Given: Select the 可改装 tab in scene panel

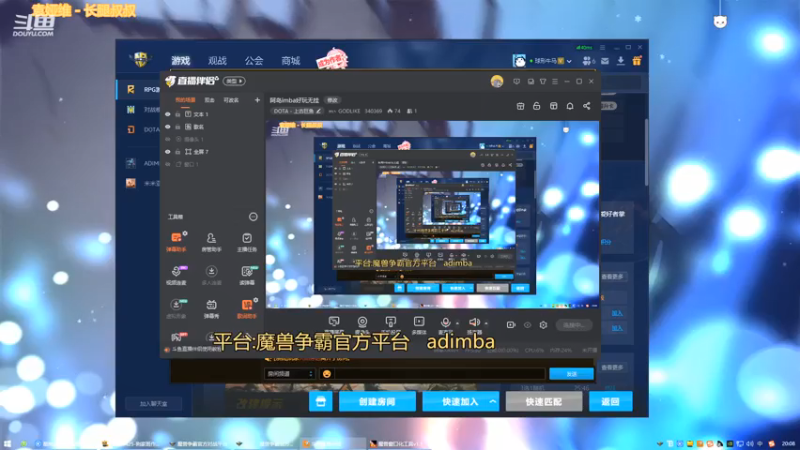Looking at the screenshot, I should point(231,100).
